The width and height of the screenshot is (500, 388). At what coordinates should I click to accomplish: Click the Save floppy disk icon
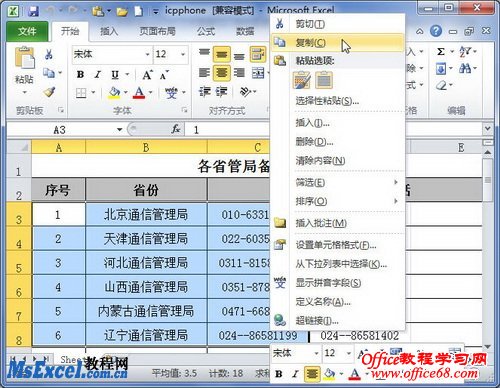[x=34, y=11]
